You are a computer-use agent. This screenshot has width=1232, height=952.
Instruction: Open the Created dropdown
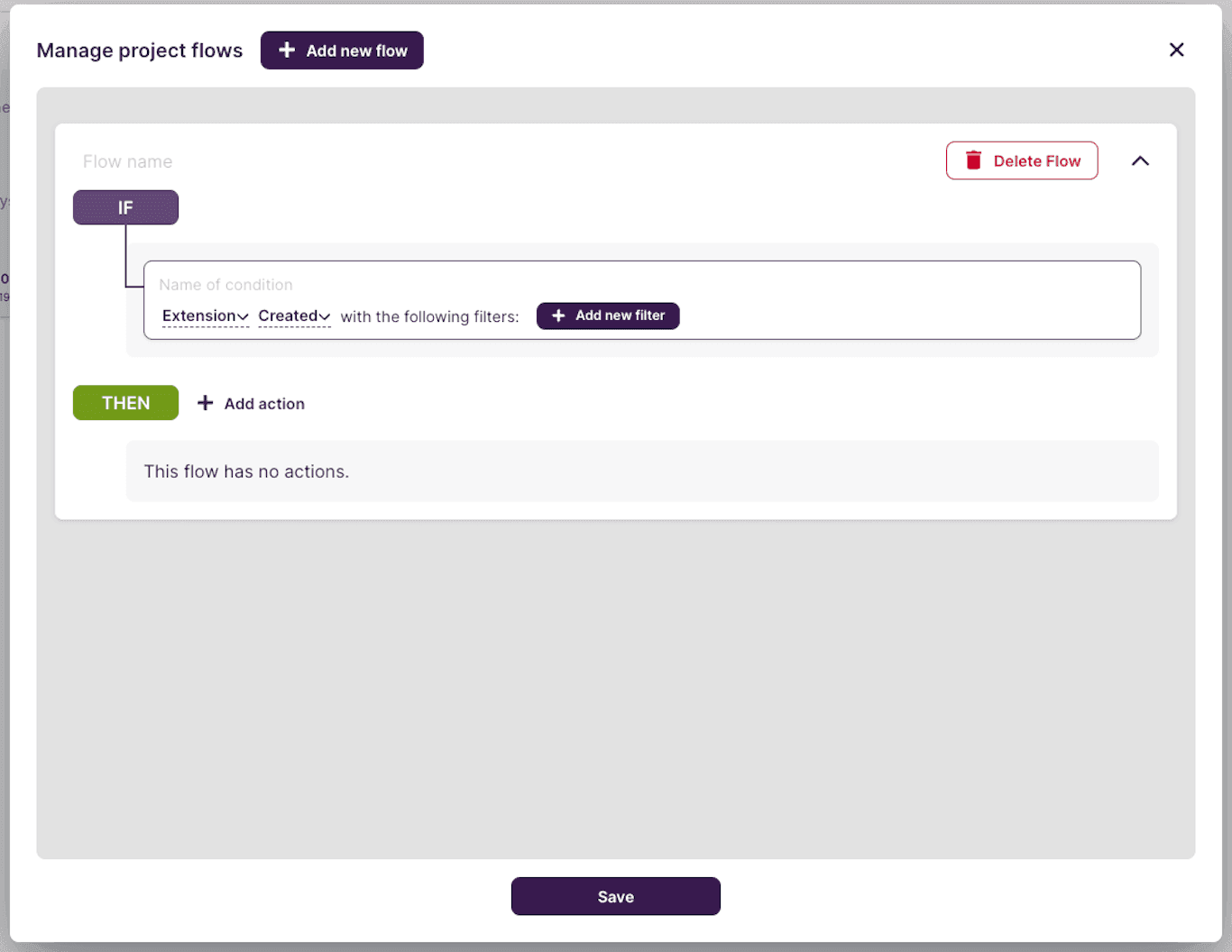pos(294,316)
